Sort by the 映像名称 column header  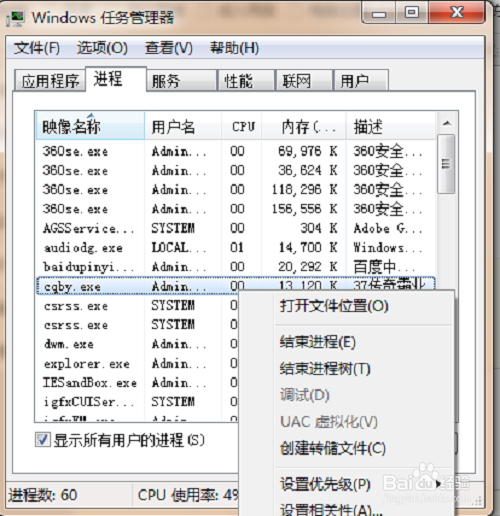tap(90, 126)
